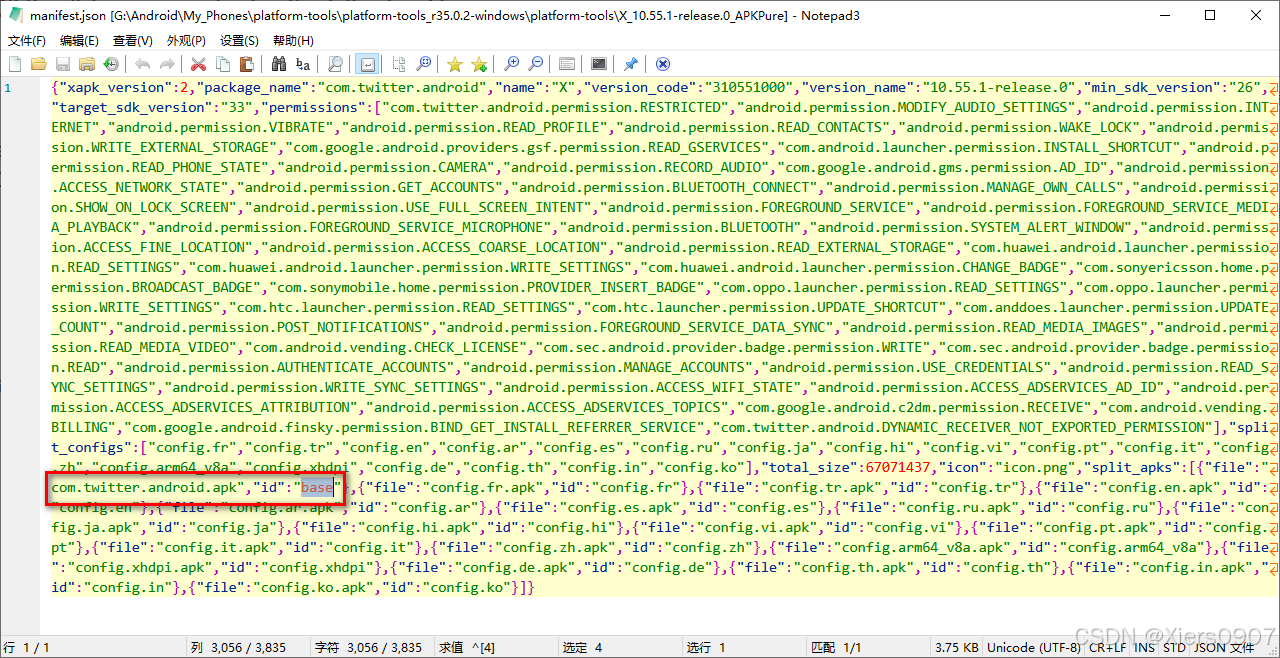Click the 选定 4 selection count
Screen dimensions: 1280x658
[x=583, y=647]
